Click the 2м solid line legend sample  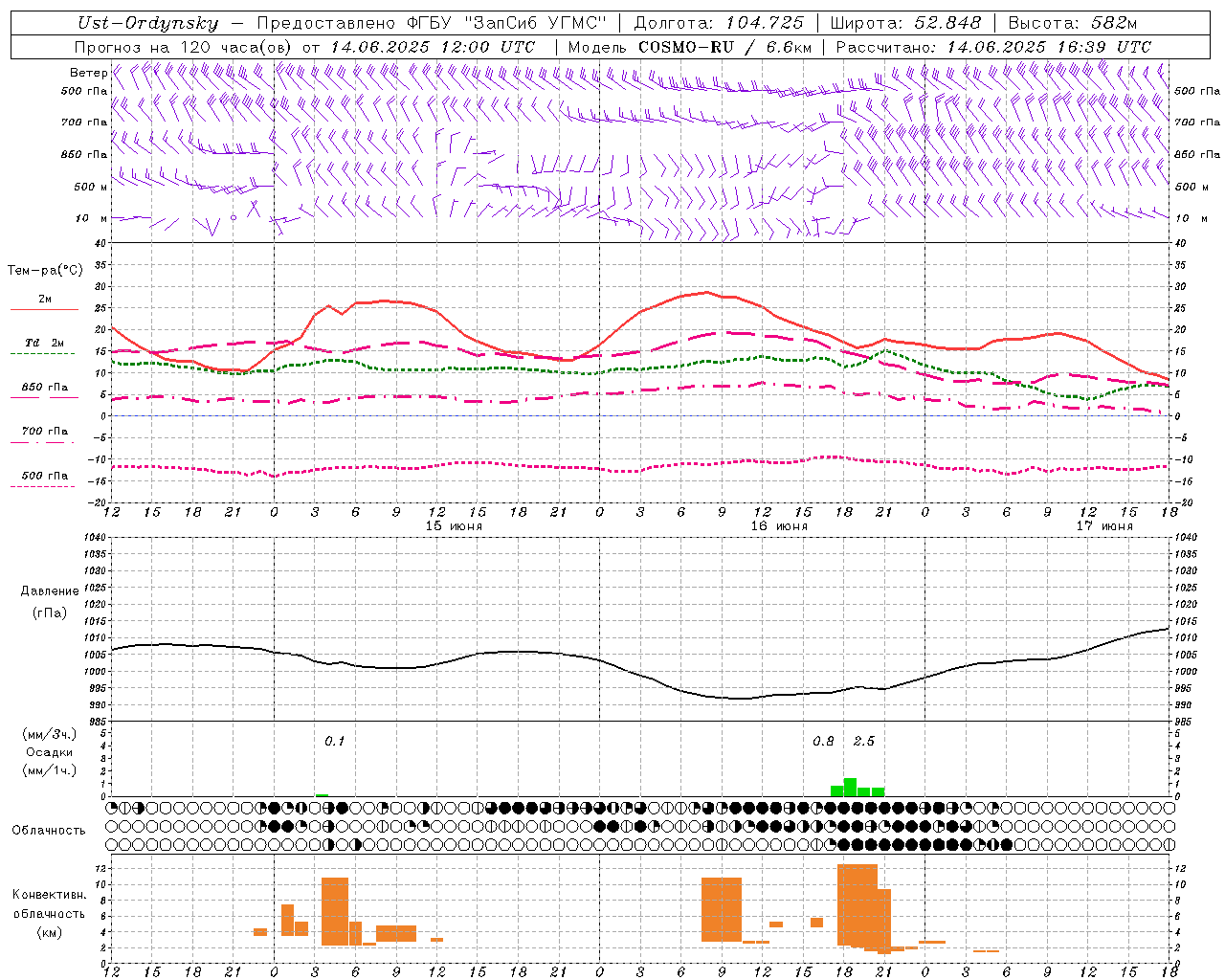[x=44, y=309]
